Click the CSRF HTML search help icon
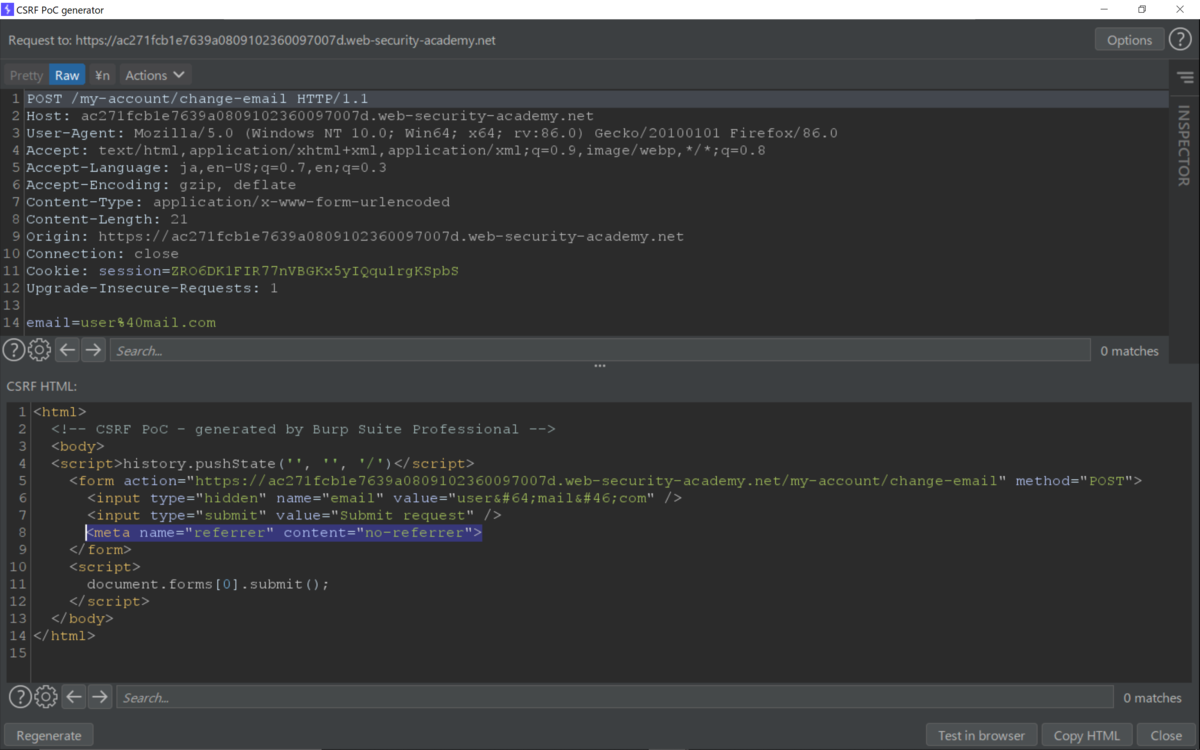Screen dimensions: 1200x750 [x=20, y=697]
